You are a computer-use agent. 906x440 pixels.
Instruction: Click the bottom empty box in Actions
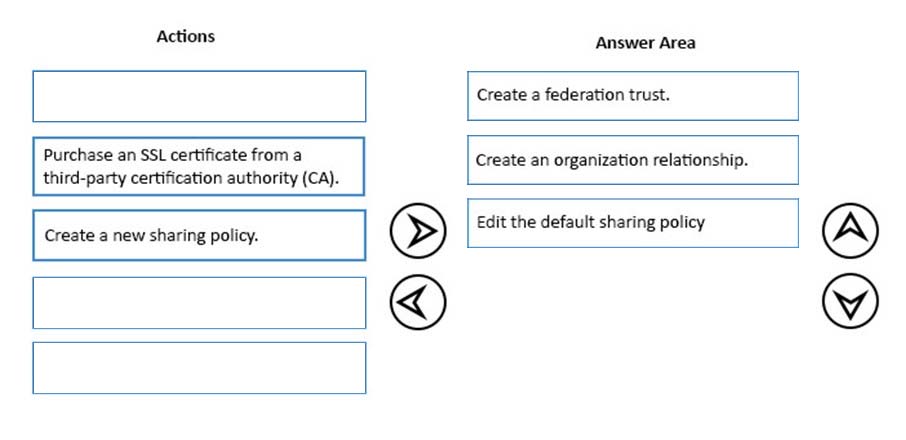(x=199, y=368)
